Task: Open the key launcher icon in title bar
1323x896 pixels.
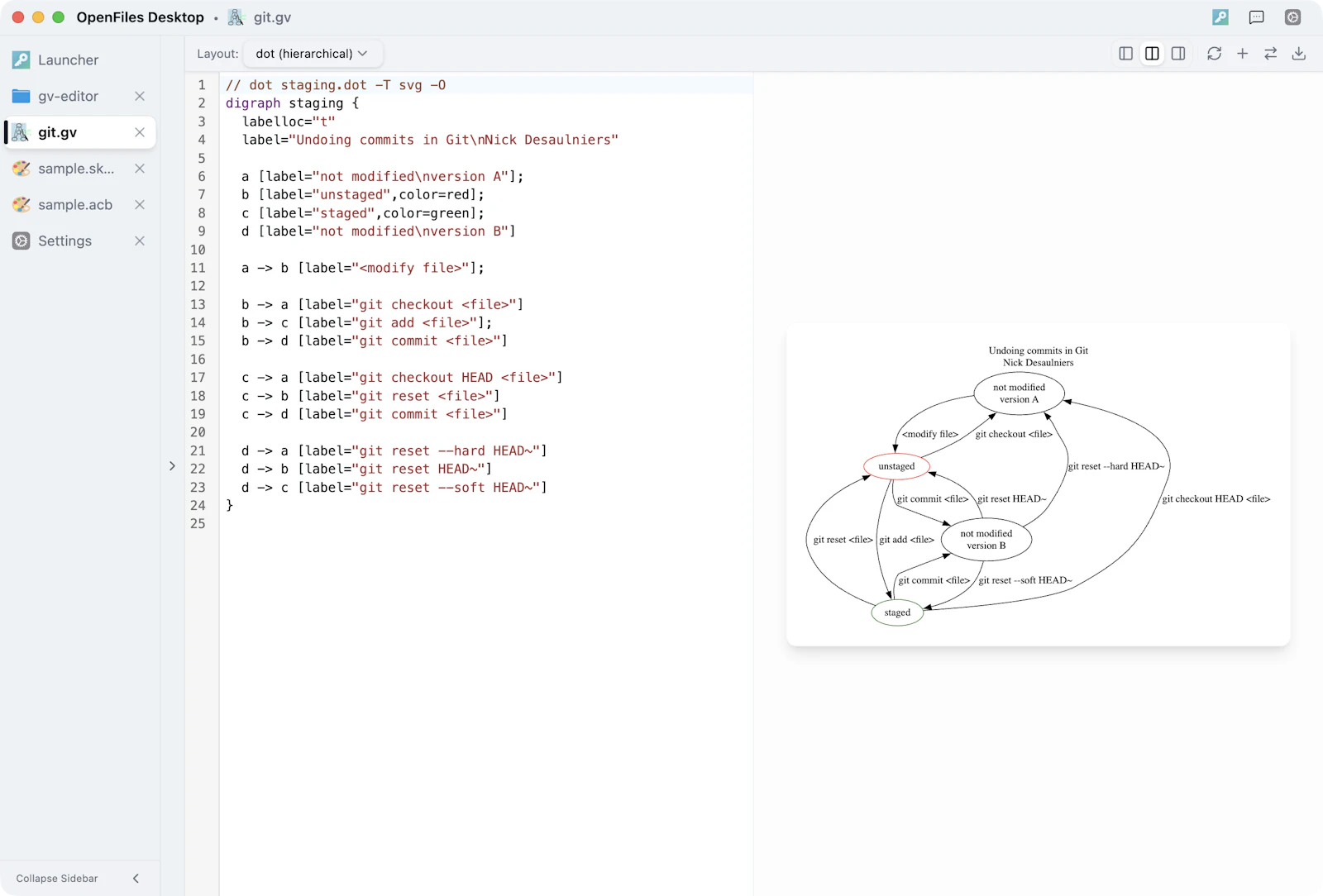Action: (x=1220, y=17)
